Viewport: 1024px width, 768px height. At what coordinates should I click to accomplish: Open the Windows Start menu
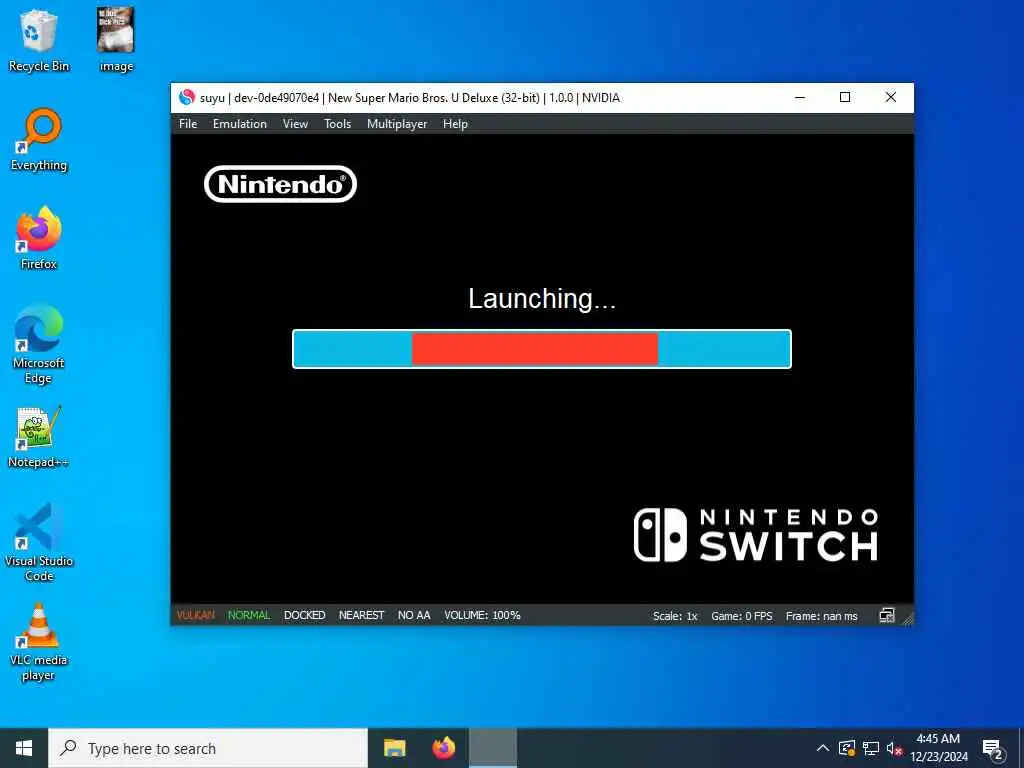pos(24,748)
